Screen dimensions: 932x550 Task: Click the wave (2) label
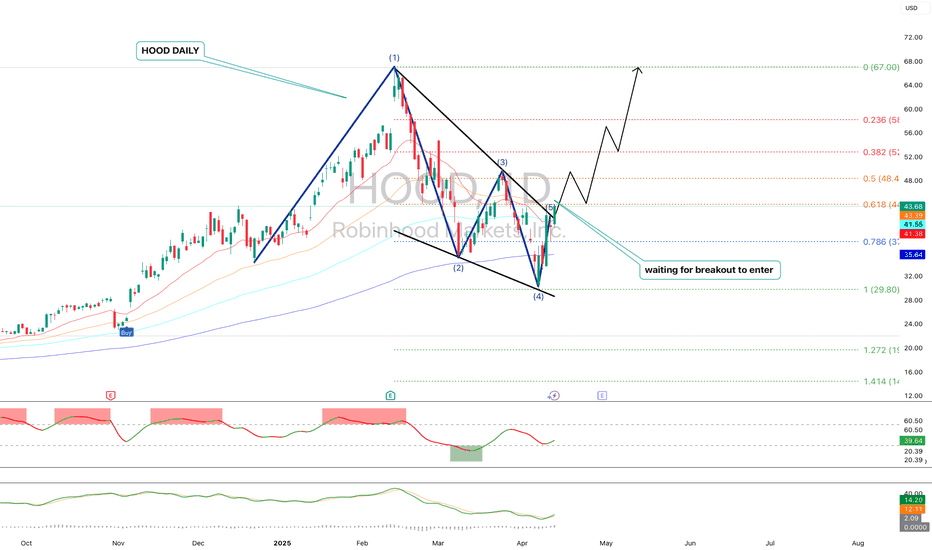[458, 268]
